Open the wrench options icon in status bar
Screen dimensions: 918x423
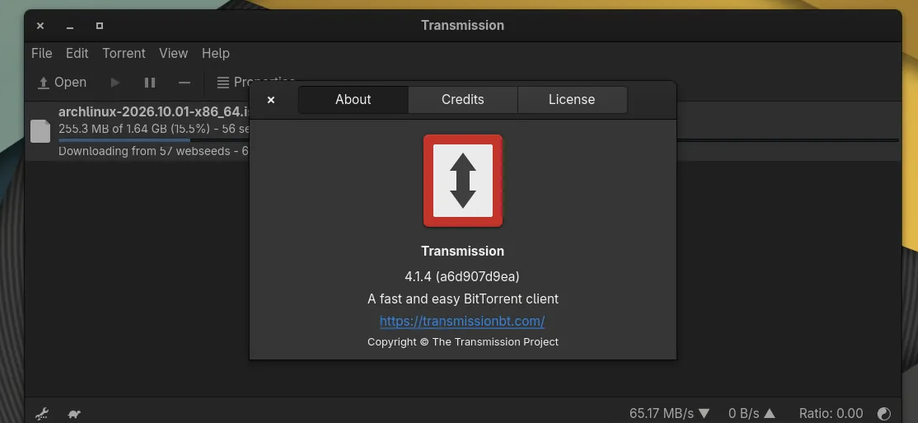42,414
